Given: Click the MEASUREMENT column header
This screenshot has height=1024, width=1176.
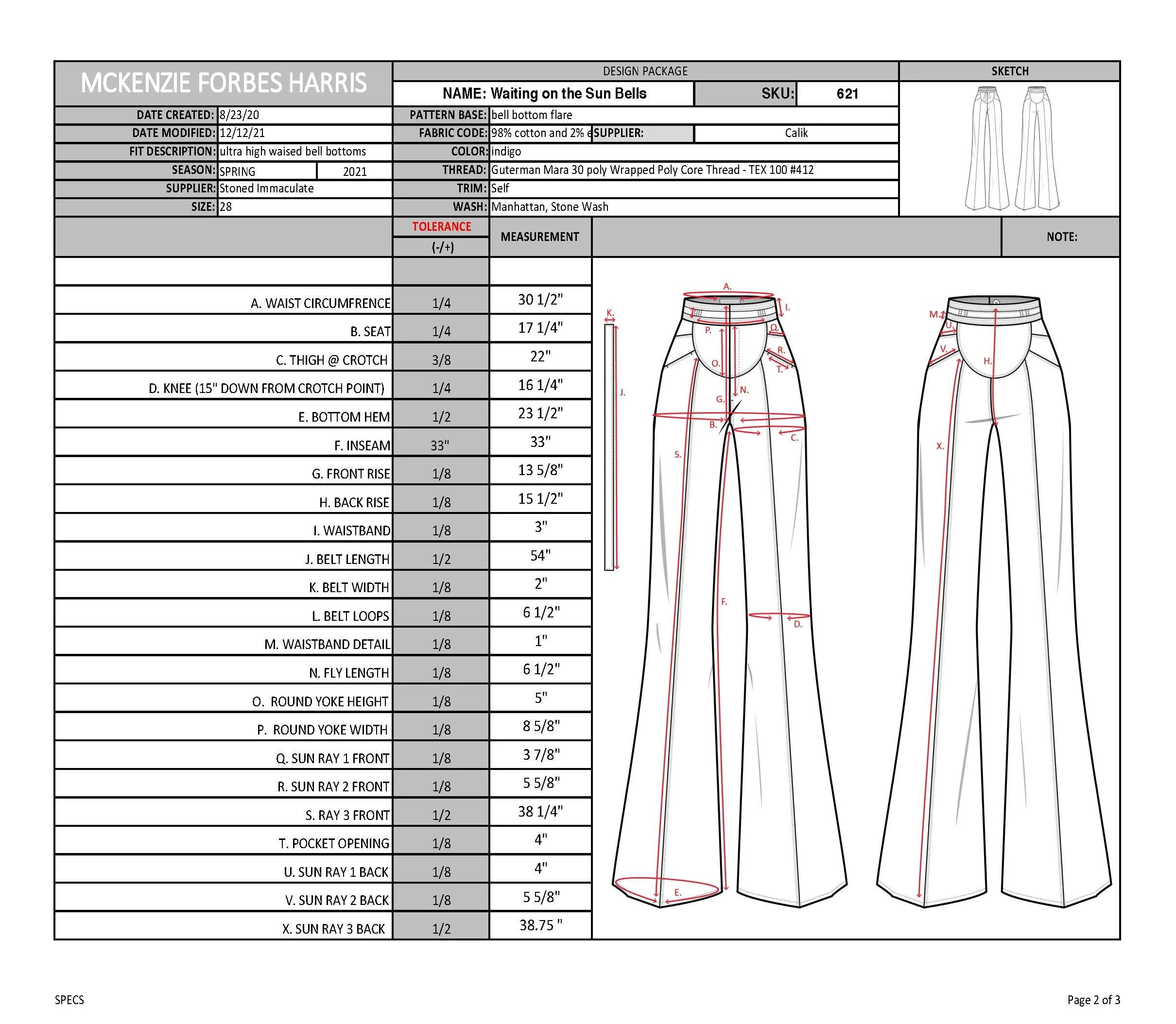Looking at the screenshot, I should pyautogui.click(x=540, y=237).
